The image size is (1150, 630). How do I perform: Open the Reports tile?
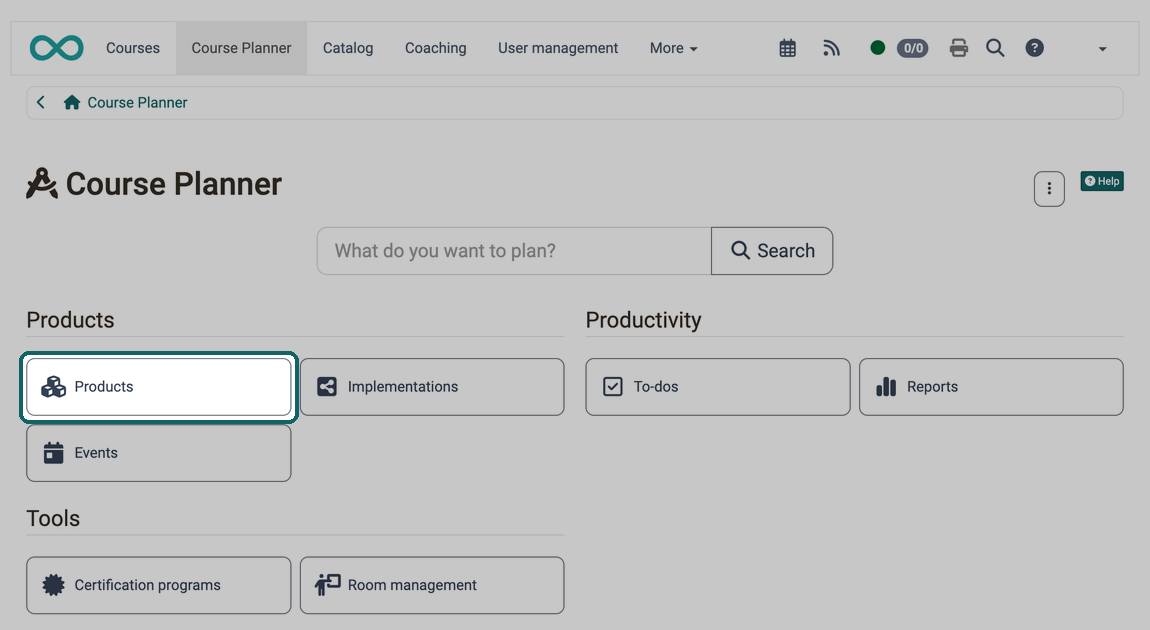click(992, 387)
